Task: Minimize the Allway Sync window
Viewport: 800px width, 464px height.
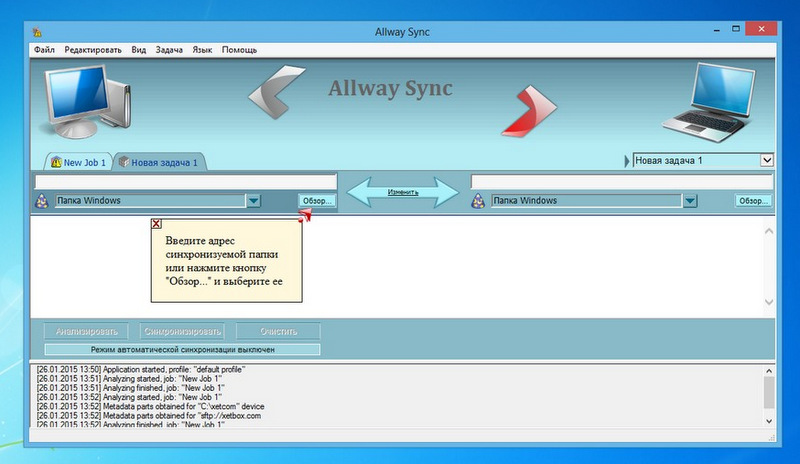Action: point(717,30)
